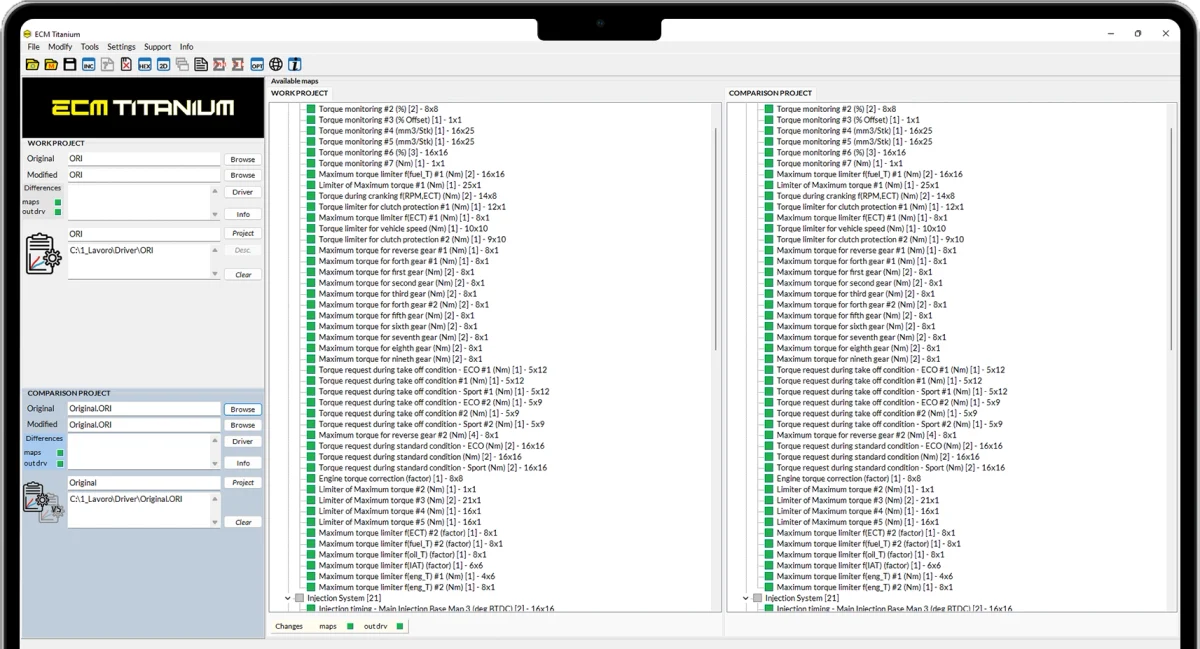Click the work project maps list vertical scrollbar
This screenshot has width=1200, height=649.
pos(716,238)
